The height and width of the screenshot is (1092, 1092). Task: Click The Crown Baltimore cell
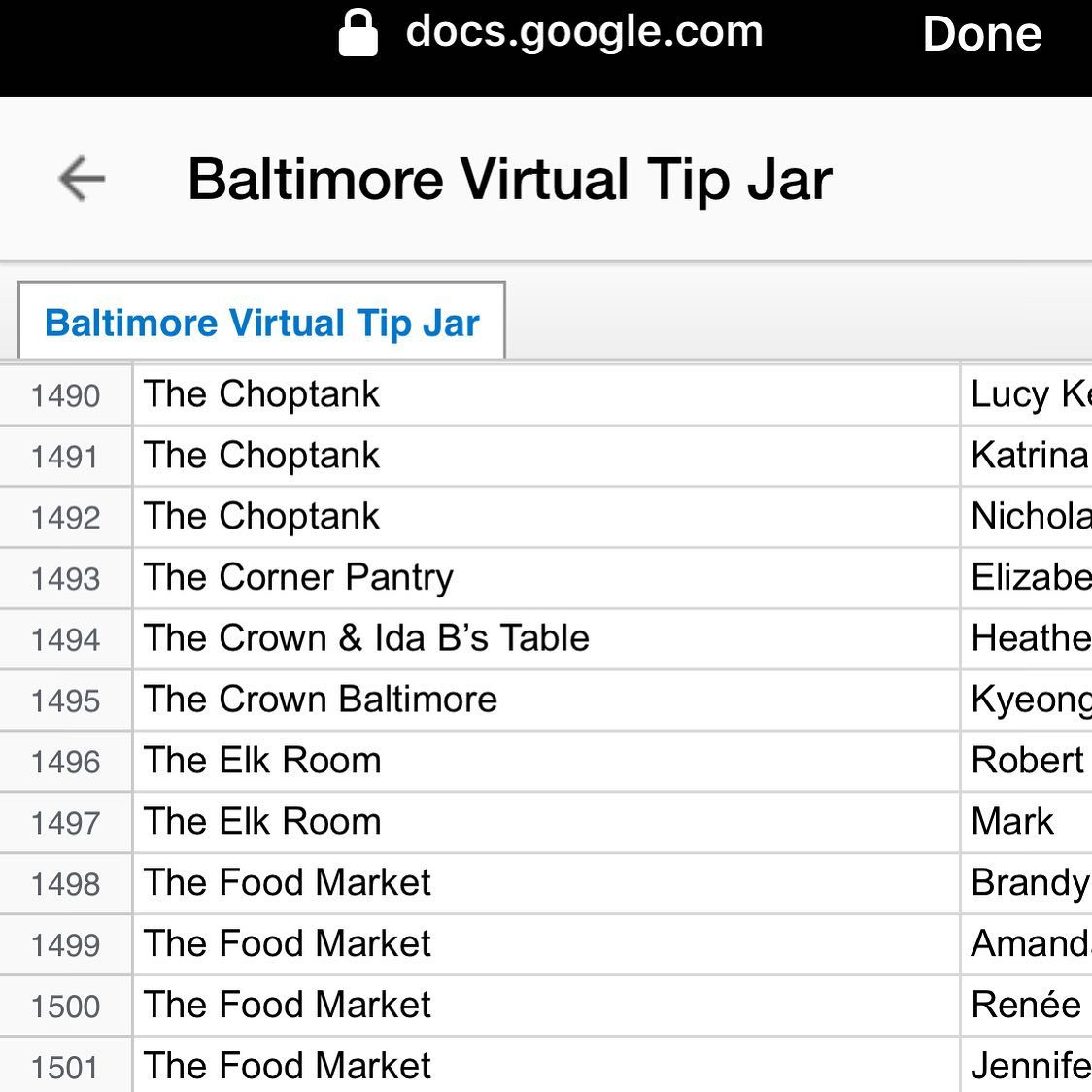coord(546,700)
